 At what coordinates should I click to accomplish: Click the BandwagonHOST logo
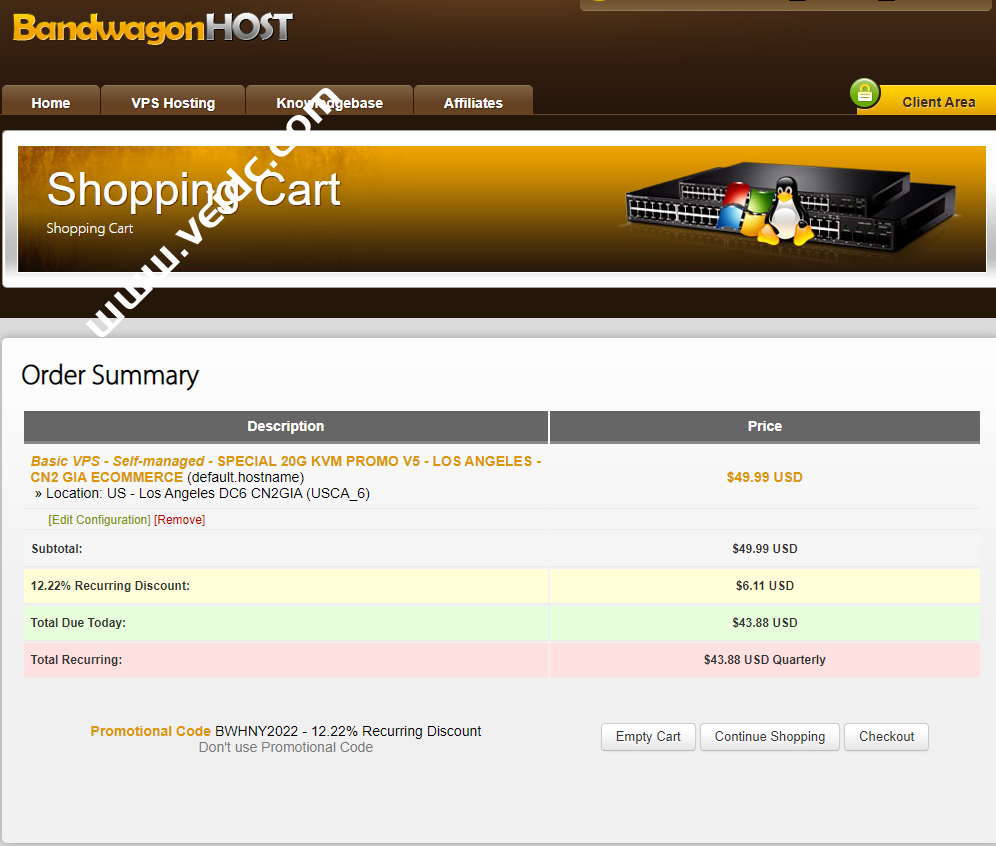[x=152, y=28]
